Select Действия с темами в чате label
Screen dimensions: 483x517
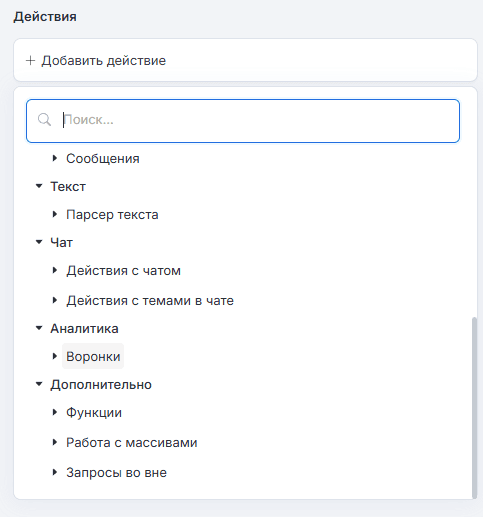click(150, 301)
